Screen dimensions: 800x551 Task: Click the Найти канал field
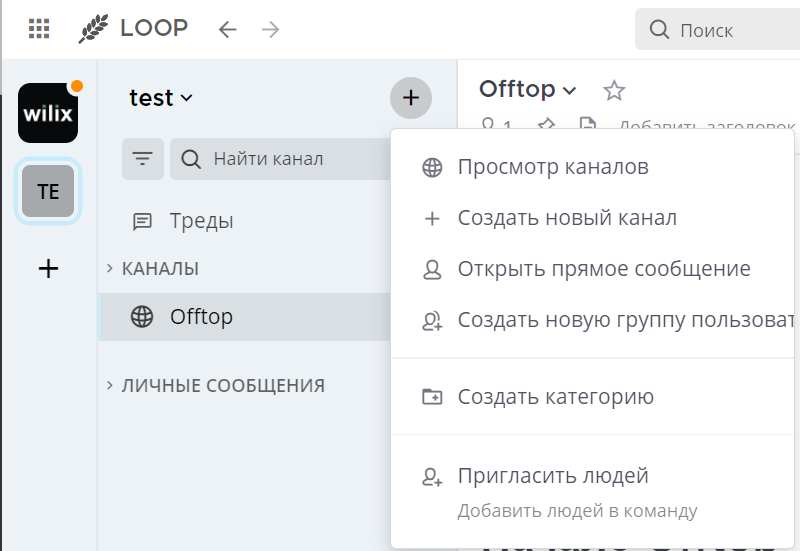281,159
